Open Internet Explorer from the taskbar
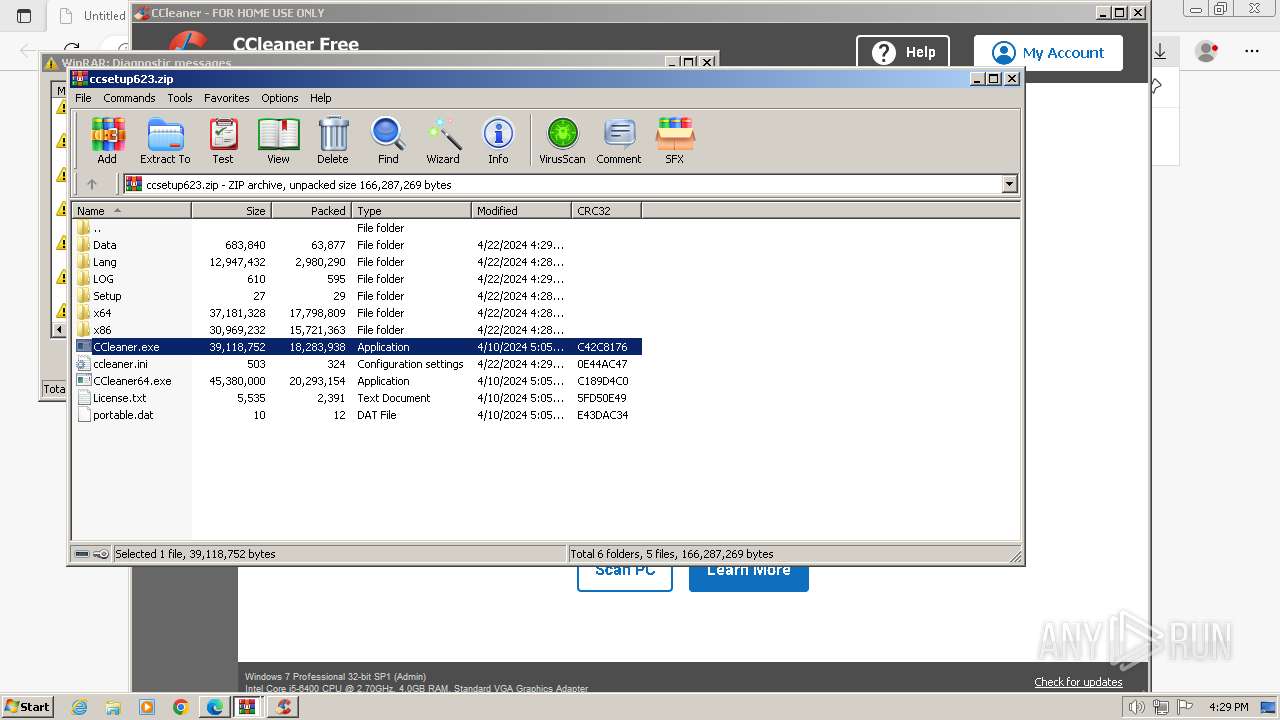1280x720 pixels. click(79, 707)
